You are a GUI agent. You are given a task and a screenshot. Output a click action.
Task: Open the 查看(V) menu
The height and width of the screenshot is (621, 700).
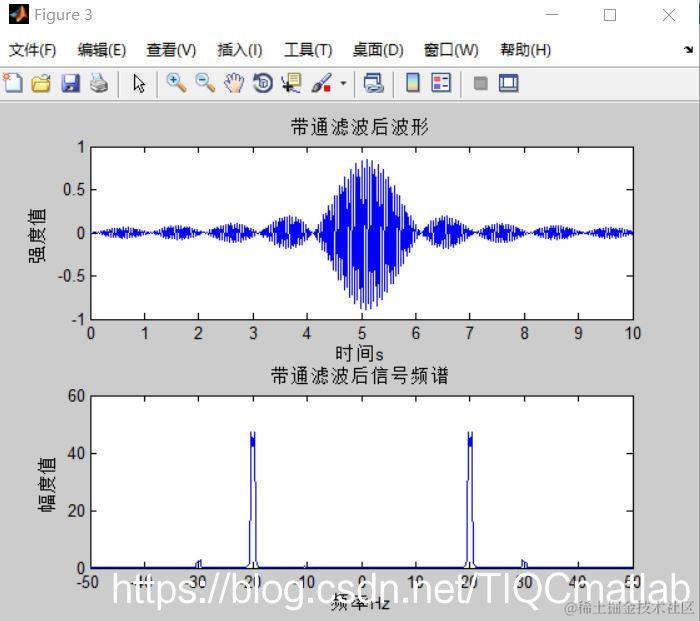[x=171, y=50]
